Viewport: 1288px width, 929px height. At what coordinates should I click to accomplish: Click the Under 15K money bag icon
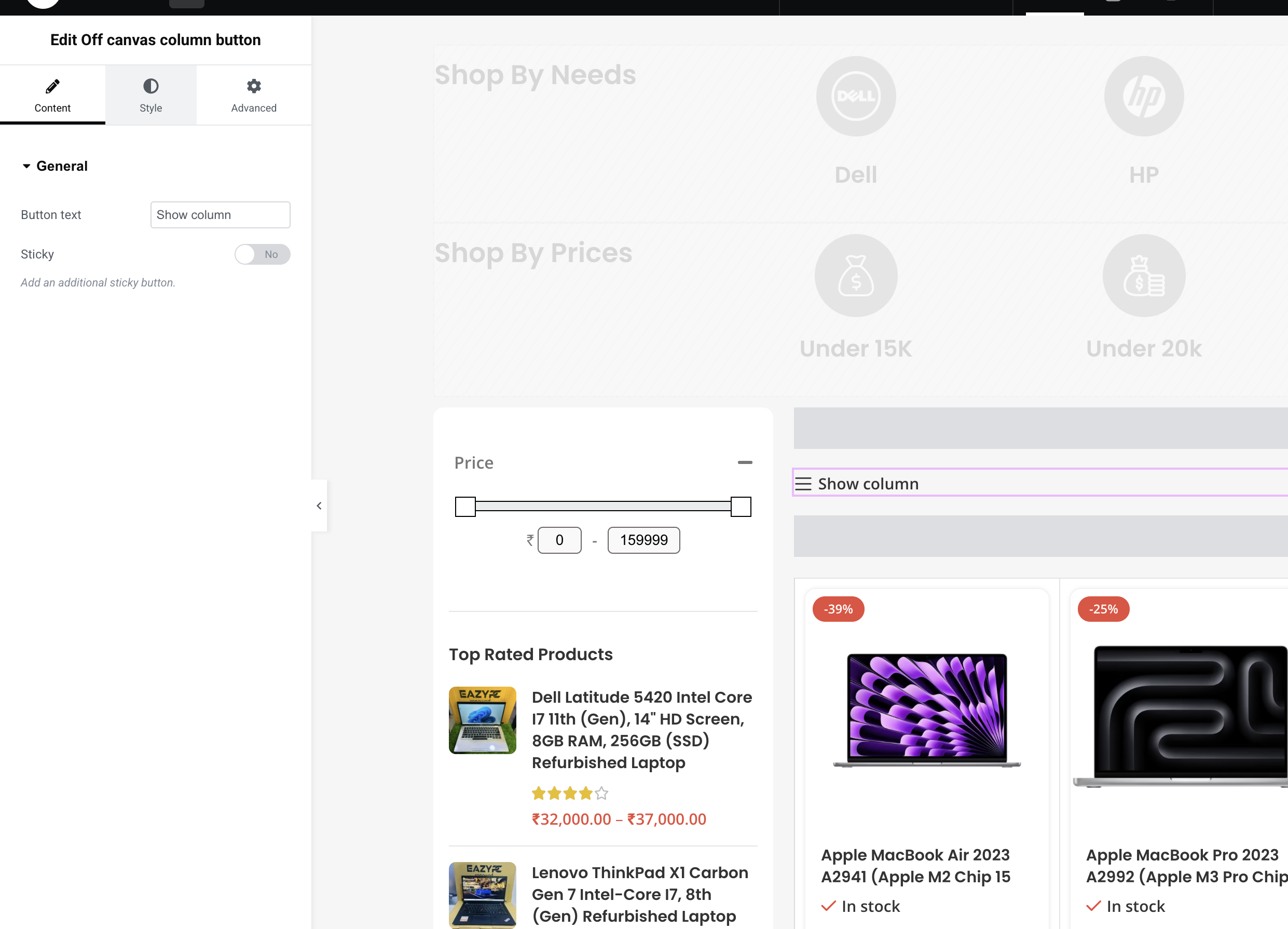(856, 276)
